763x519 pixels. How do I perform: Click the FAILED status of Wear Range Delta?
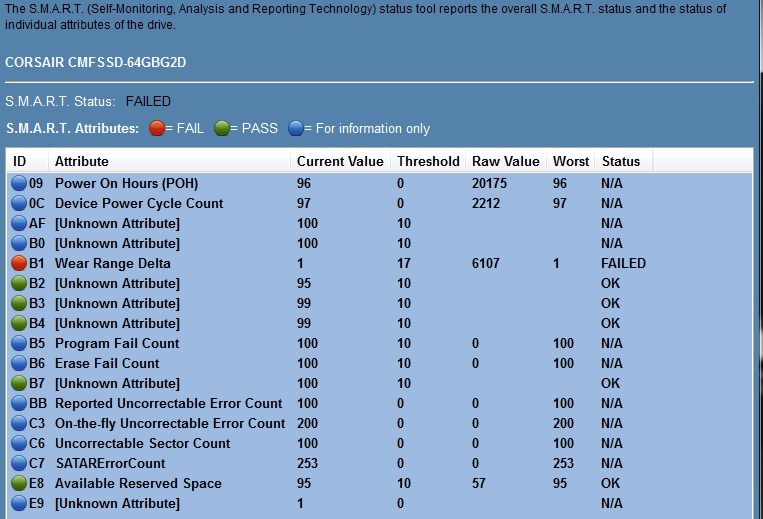pos(623,263)
